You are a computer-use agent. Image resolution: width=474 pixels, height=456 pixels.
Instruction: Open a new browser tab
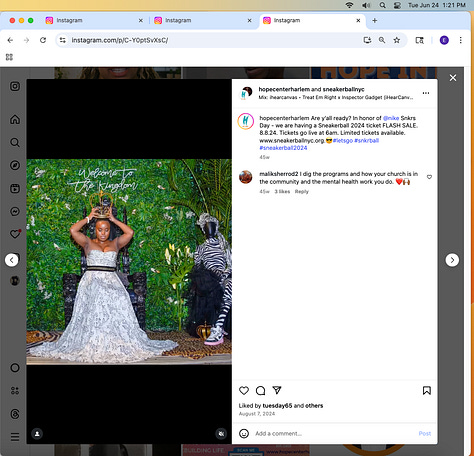374,20
